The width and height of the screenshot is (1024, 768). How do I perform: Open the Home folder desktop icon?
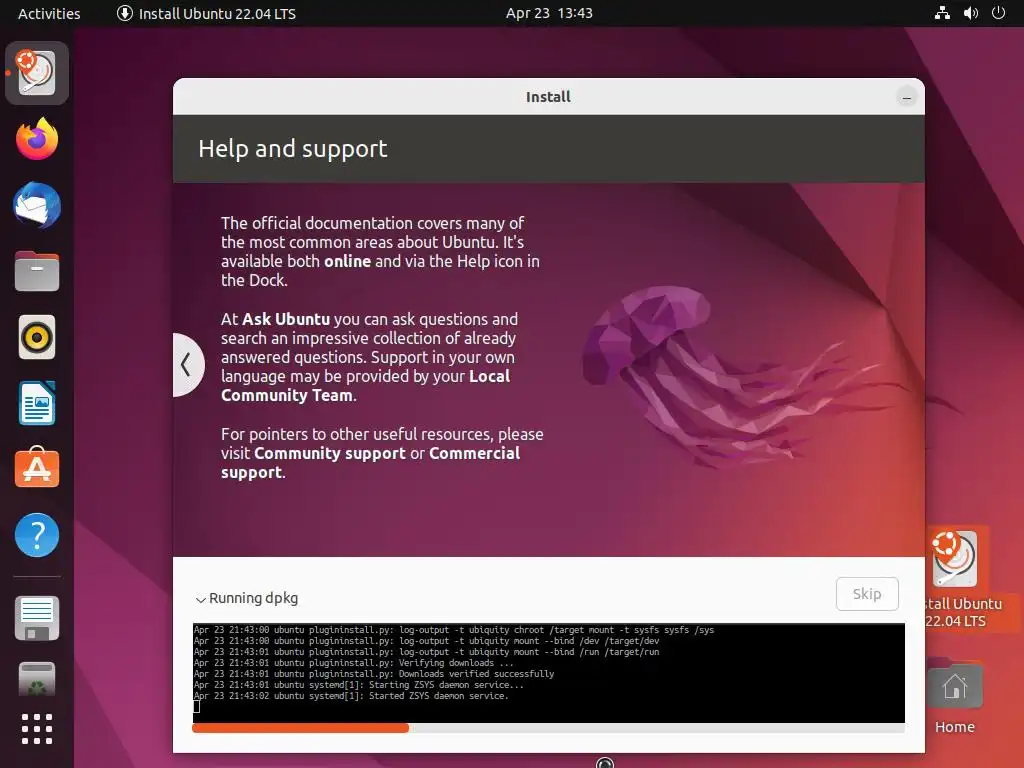pos(955,698)
